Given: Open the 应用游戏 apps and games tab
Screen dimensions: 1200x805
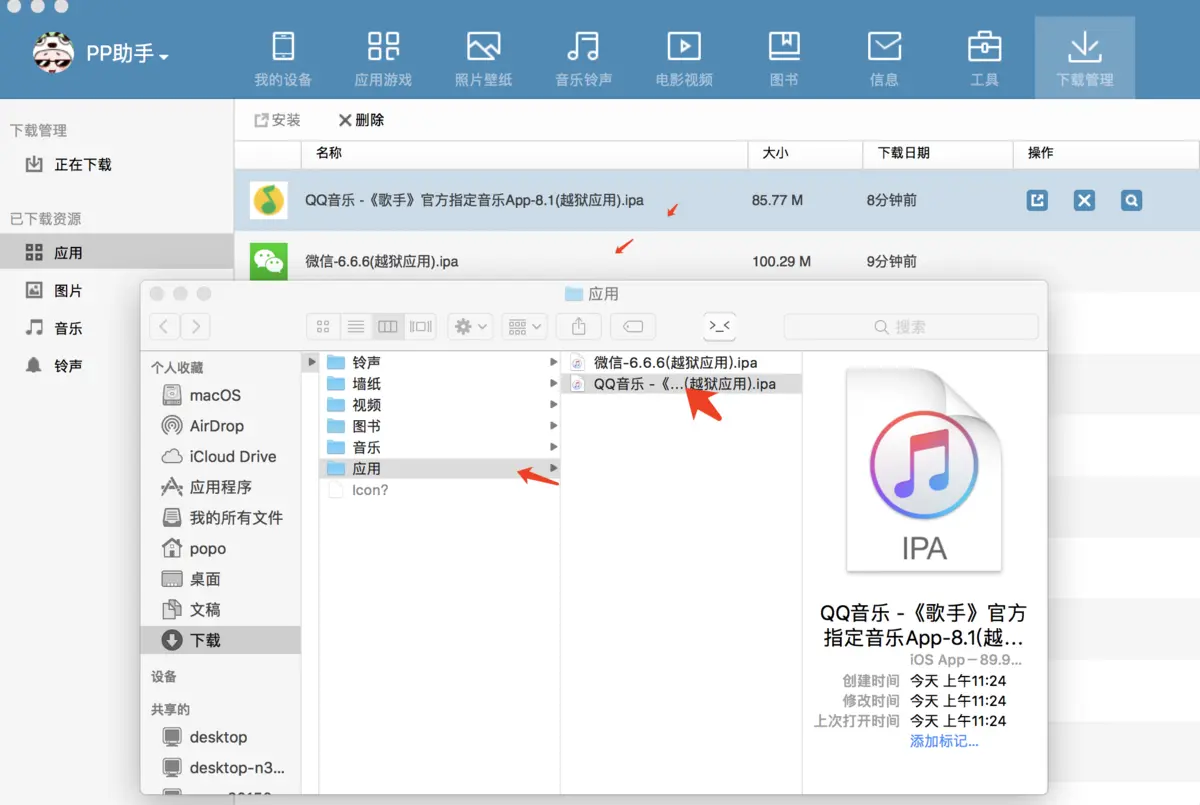Looking at the screenshot, I should 383,59.
